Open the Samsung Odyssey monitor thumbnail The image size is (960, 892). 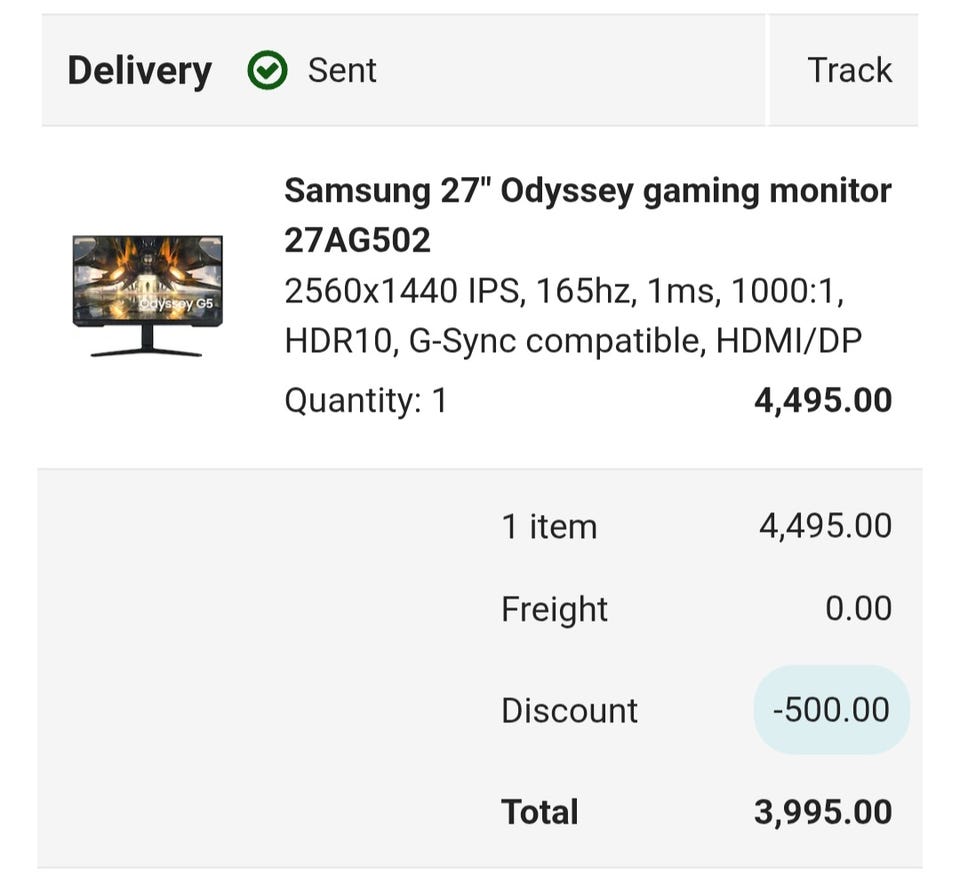pos(148,296)
